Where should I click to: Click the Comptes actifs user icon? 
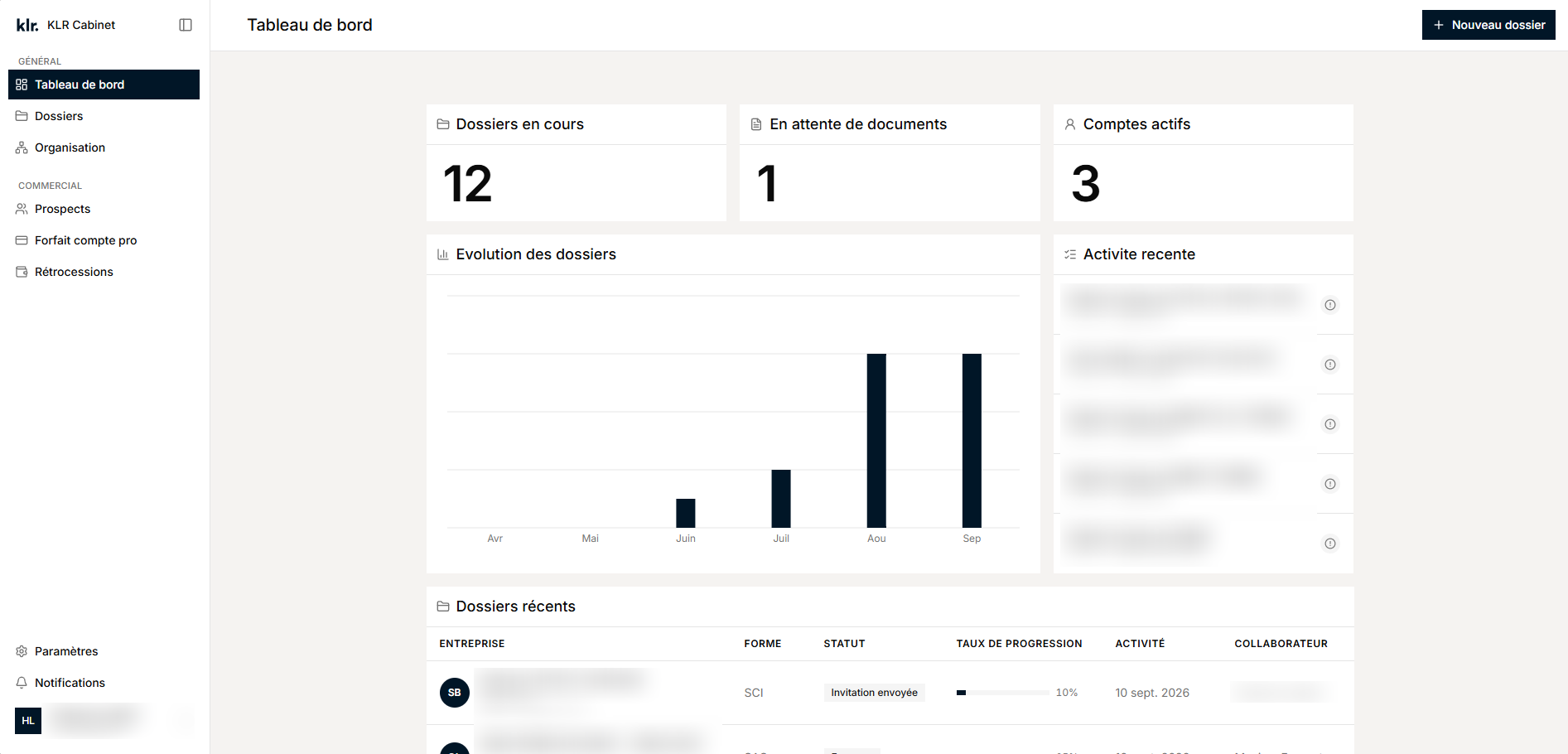[1070, 124]
